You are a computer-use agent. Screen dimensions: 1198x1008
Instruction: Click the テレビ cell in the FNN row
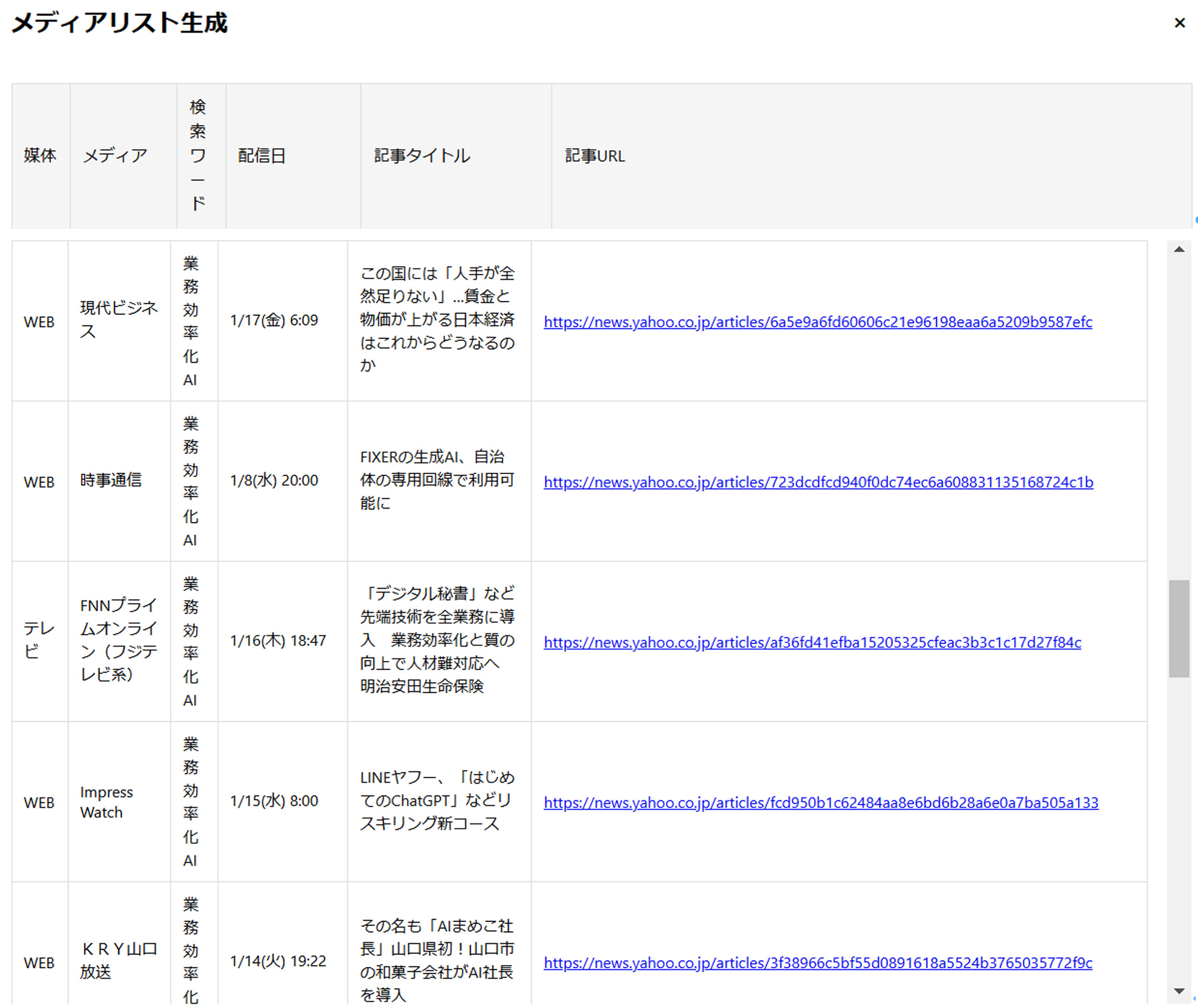39,640
